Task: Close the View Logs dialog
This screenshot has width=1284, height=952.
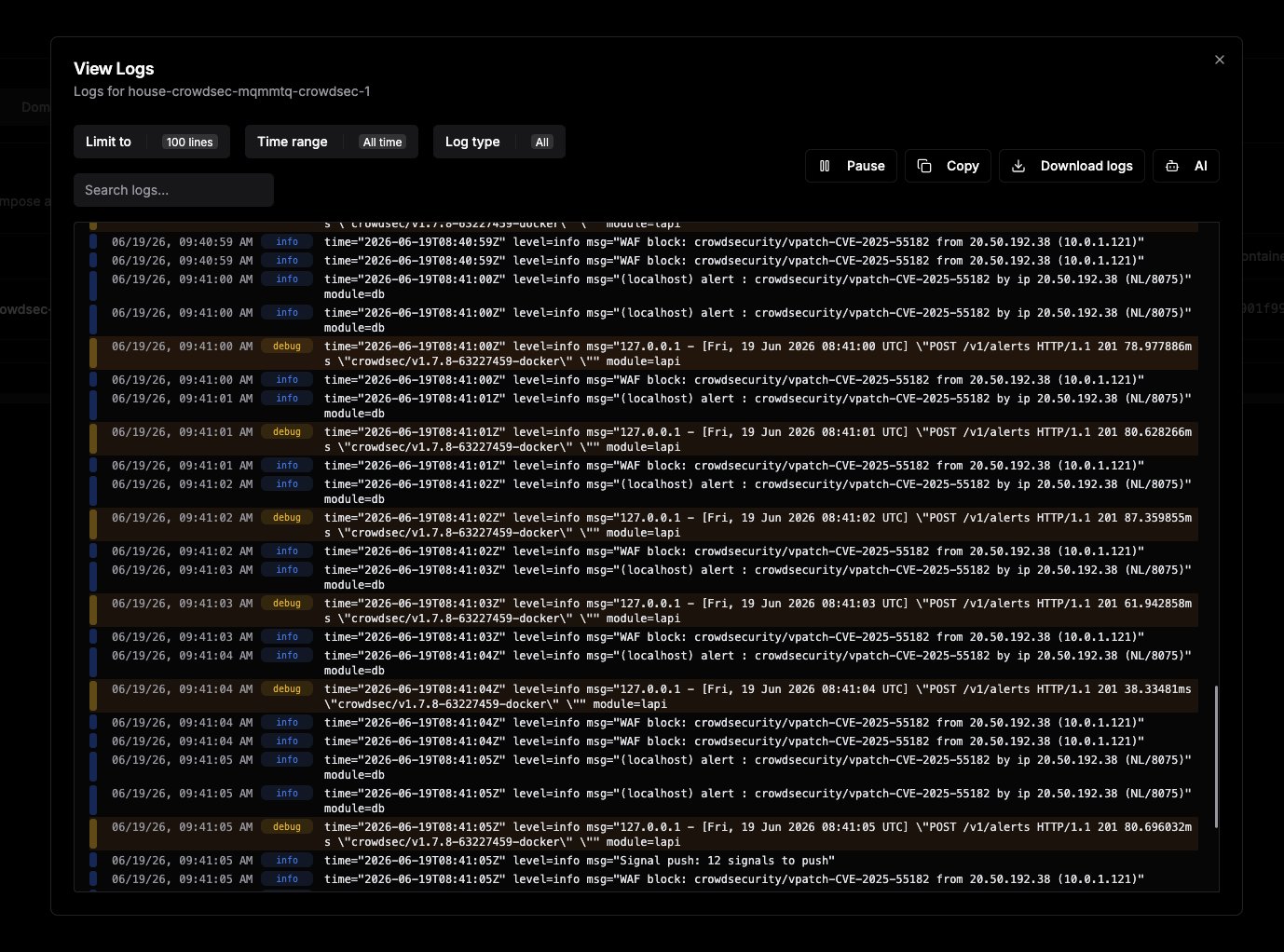Action: (x=1220, y=60)
